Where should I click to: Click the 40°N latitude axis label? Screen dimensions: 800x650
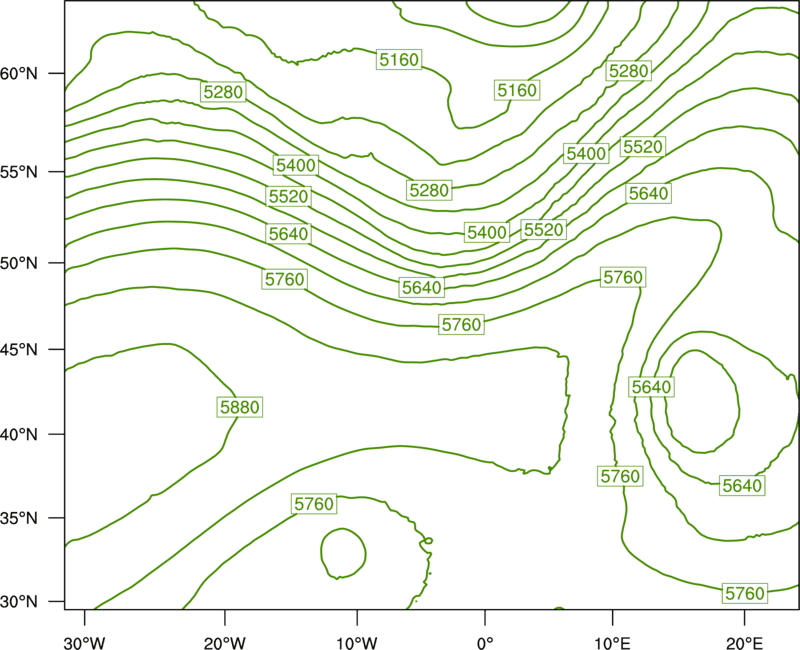19,435
